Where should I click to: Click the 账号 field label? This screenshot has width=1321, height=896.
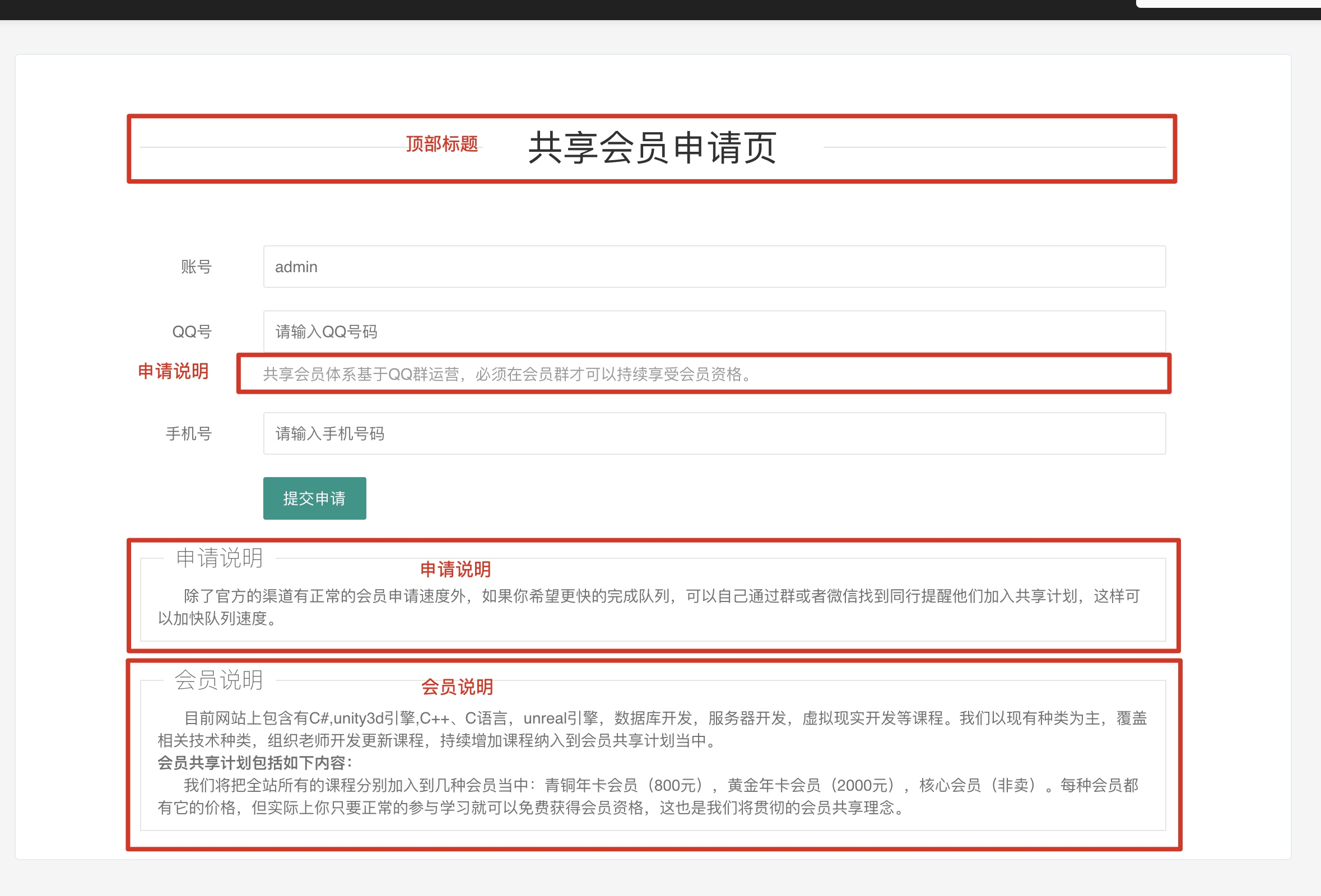coord(196,267)
